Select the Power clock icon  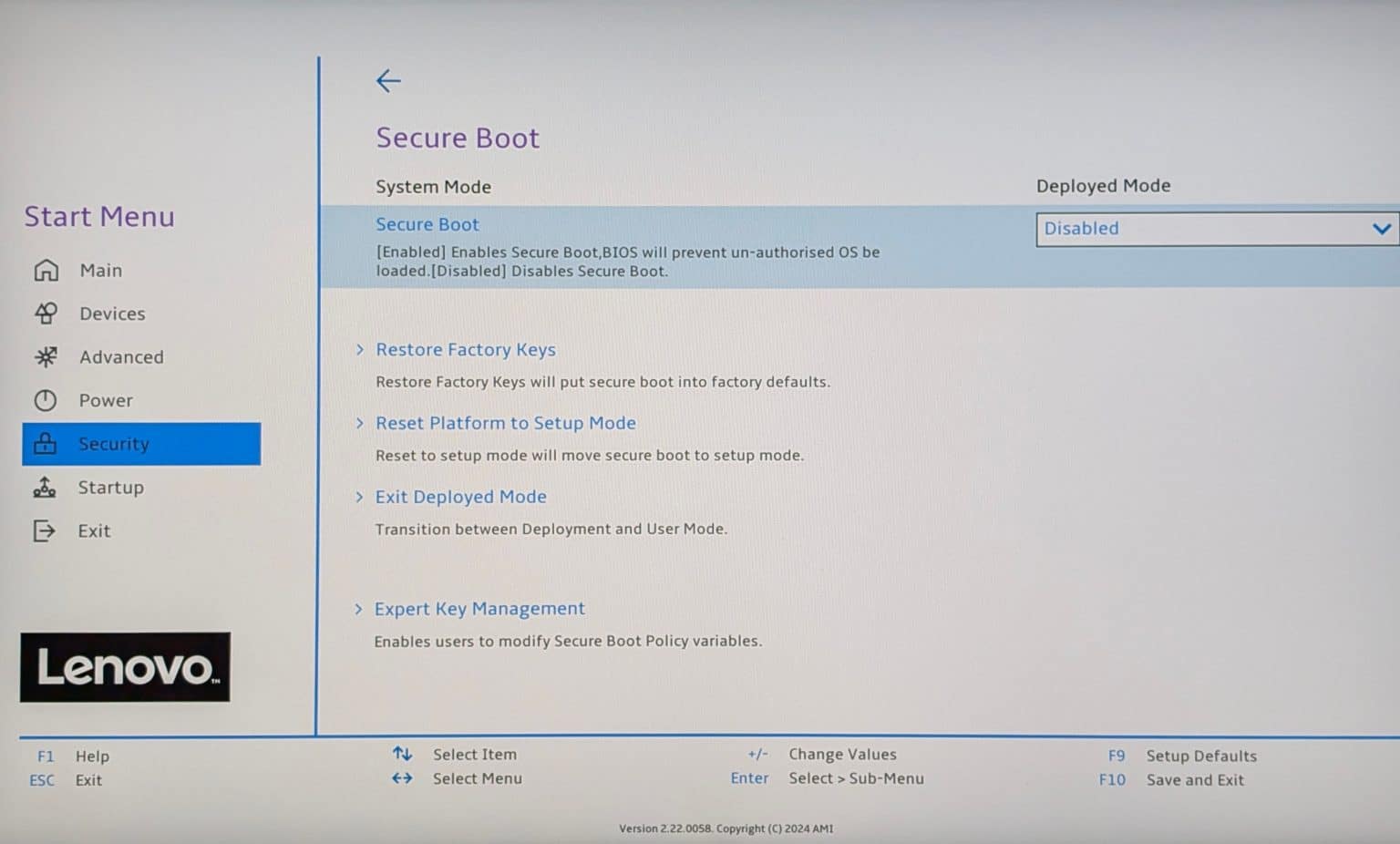coord(46,400)
